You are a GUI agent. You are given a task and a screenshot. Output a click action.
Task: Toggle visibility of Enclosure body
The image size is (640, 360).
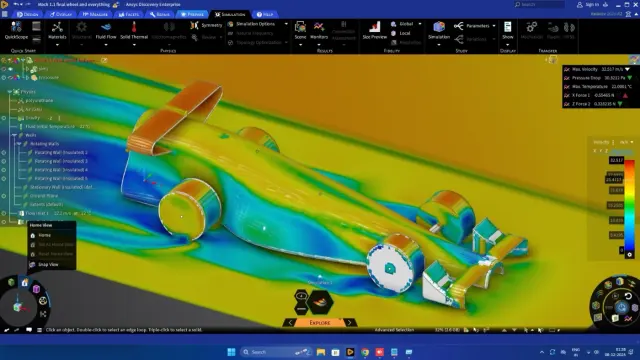4,78
